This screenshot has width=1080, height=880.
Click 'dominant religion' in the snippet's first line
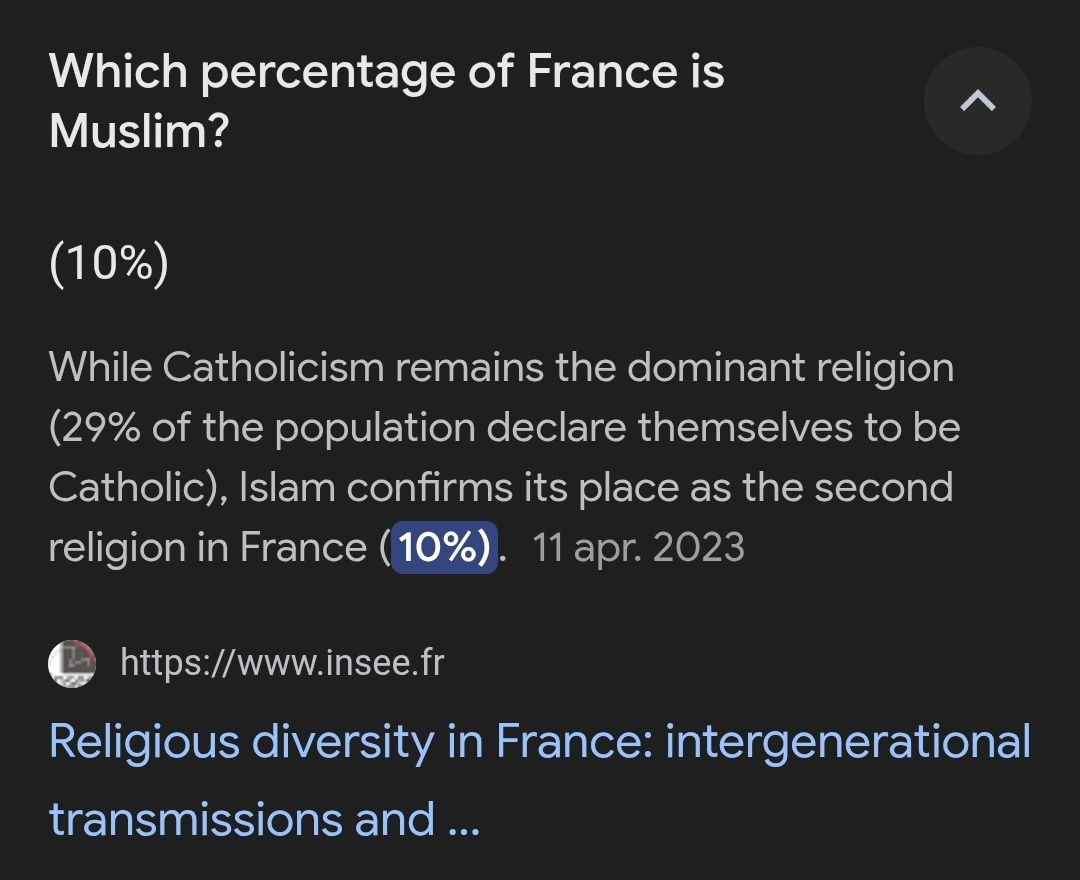pyautogui.click(x=791, y=368)
